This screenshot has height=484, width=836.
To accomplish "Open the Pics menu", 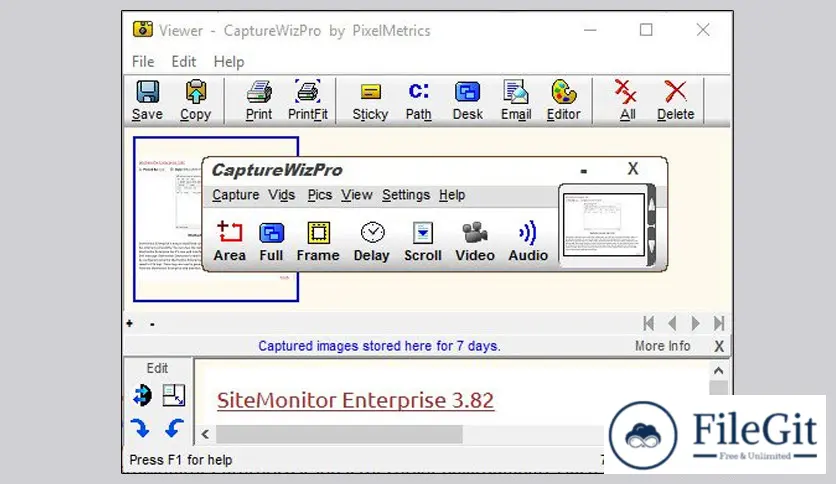I will [320, 195].
